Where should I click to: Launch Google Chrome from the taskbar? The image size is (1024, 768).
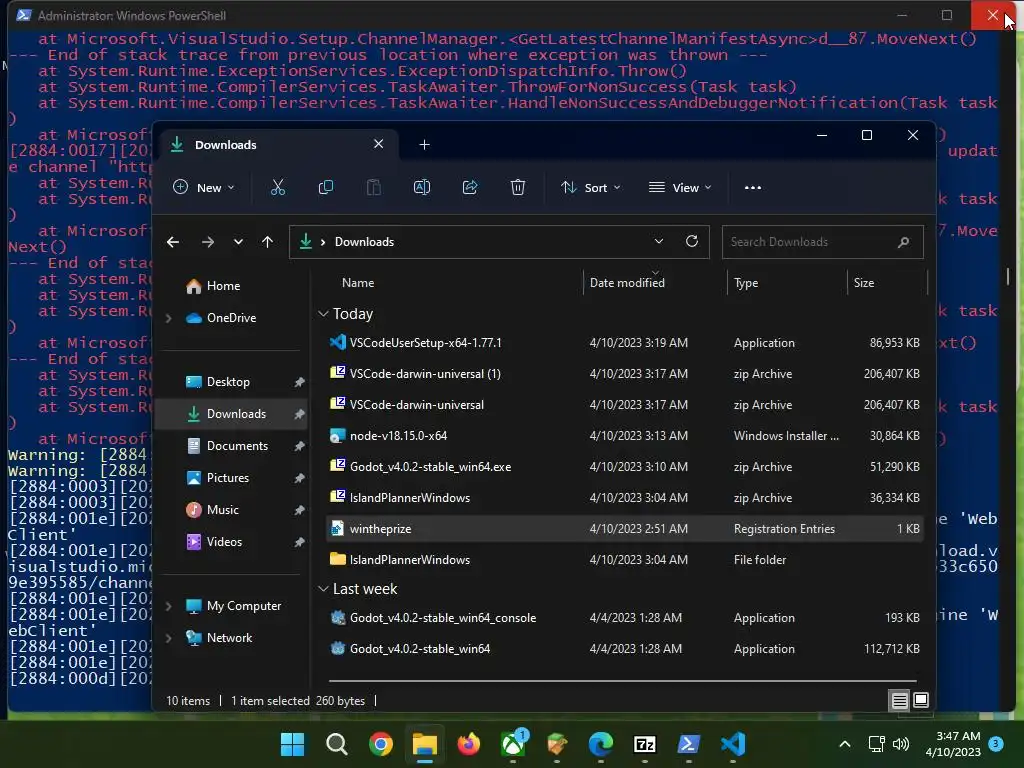tap(381, 744)
